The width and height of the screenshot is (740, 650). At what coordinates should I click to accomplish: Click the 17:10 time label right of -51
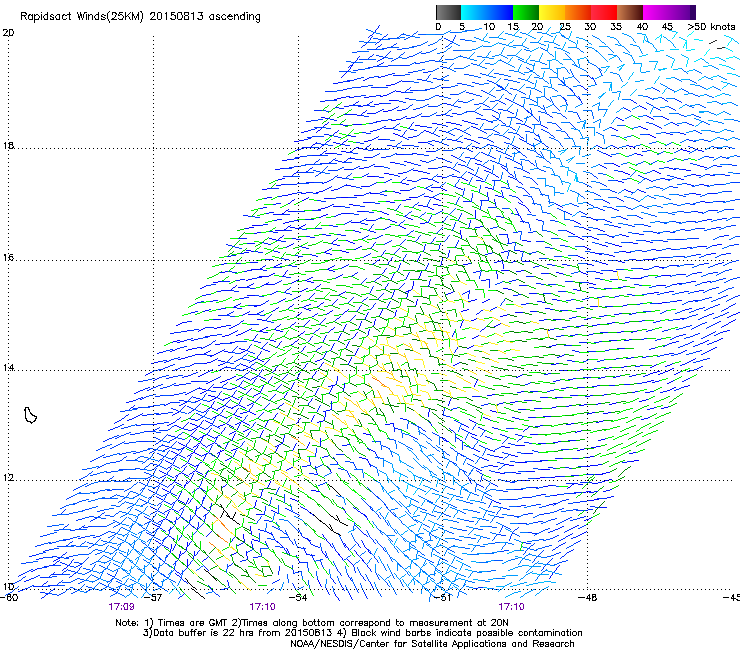[511, 607]
